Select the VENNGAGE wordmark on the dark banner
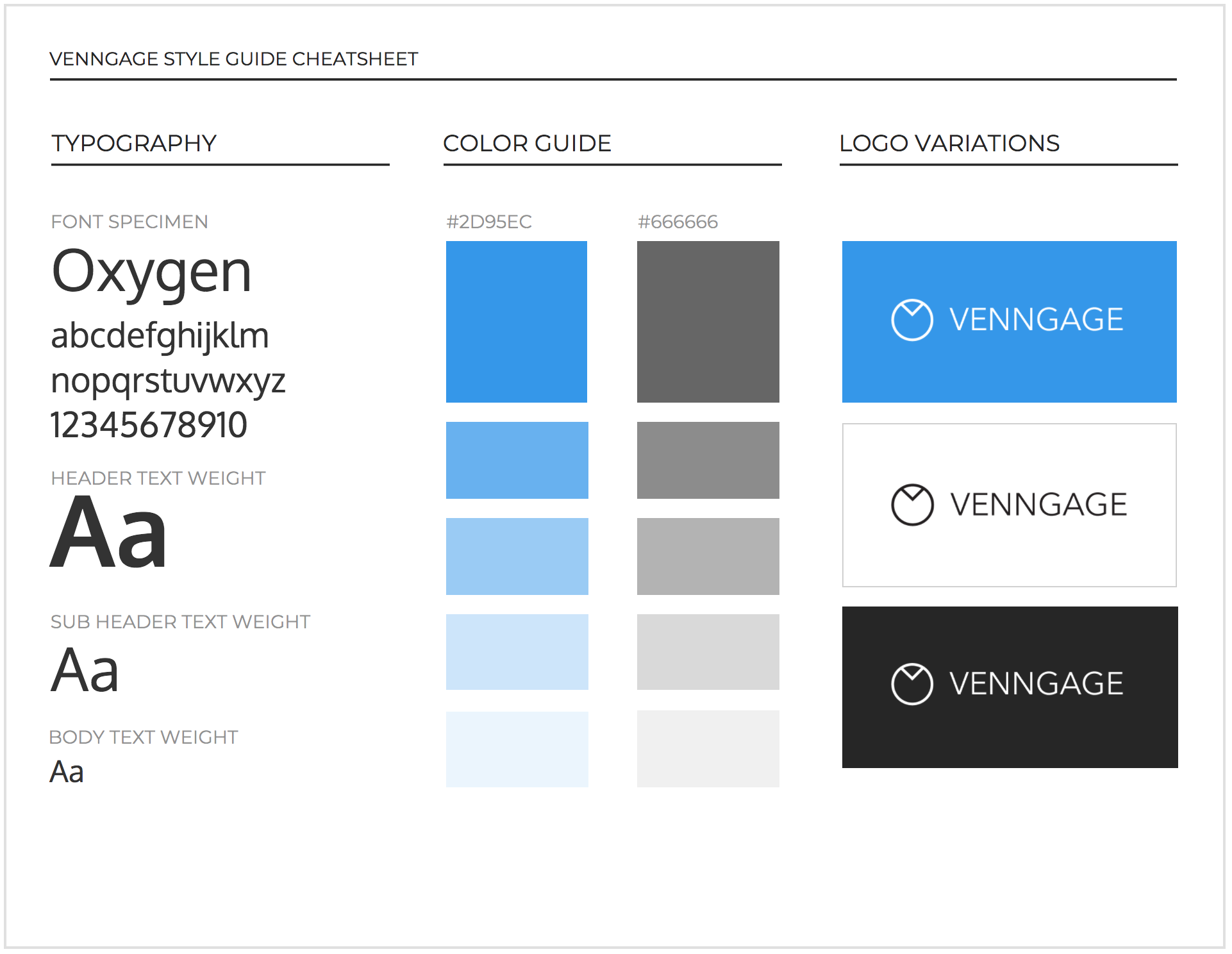 click(1036, 683)
